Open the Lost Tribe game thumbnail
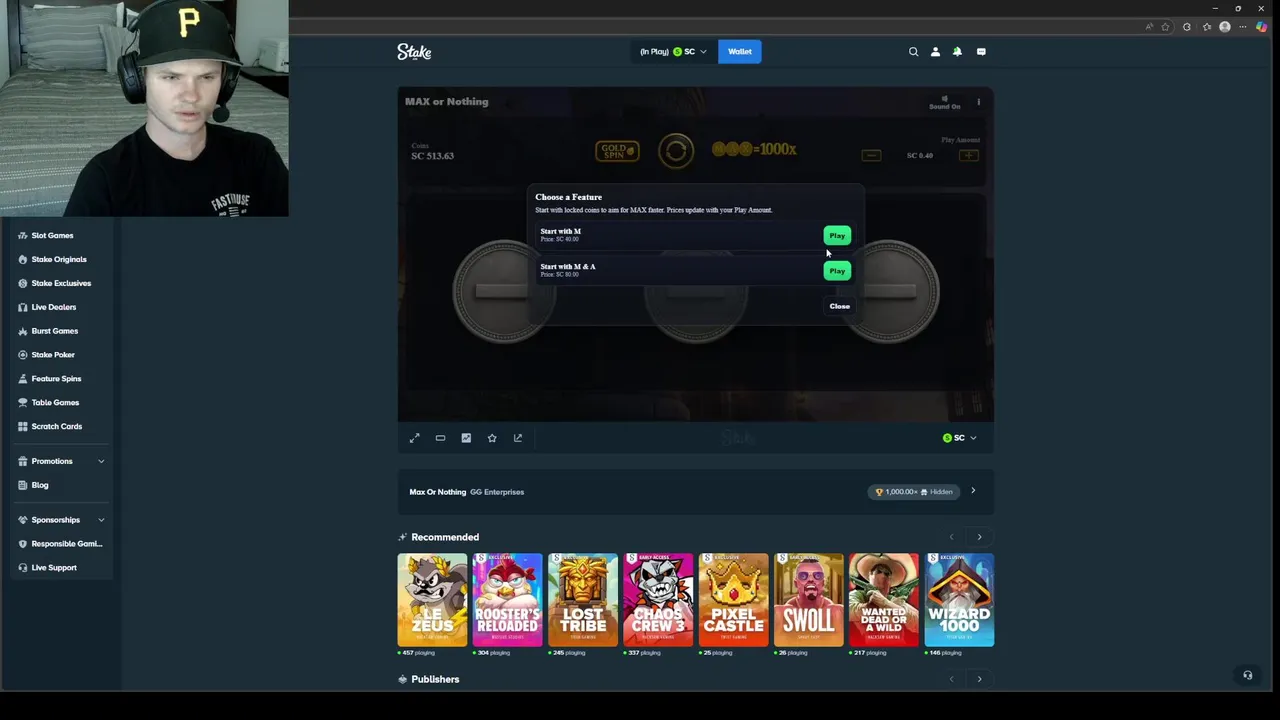 pos(583,600)
